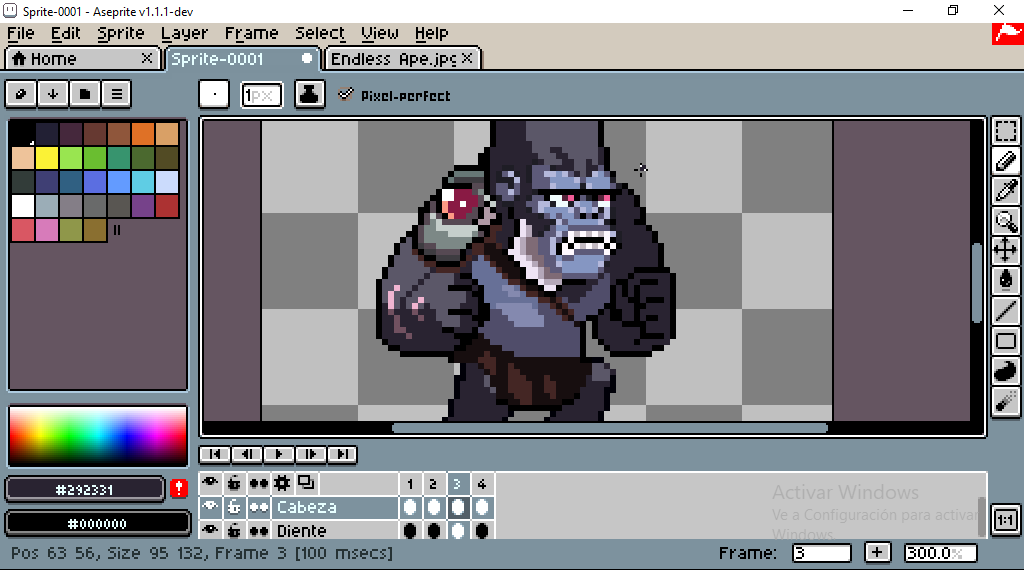
Task: Click the 300.0% zoom field
Action: click(940, 553)
